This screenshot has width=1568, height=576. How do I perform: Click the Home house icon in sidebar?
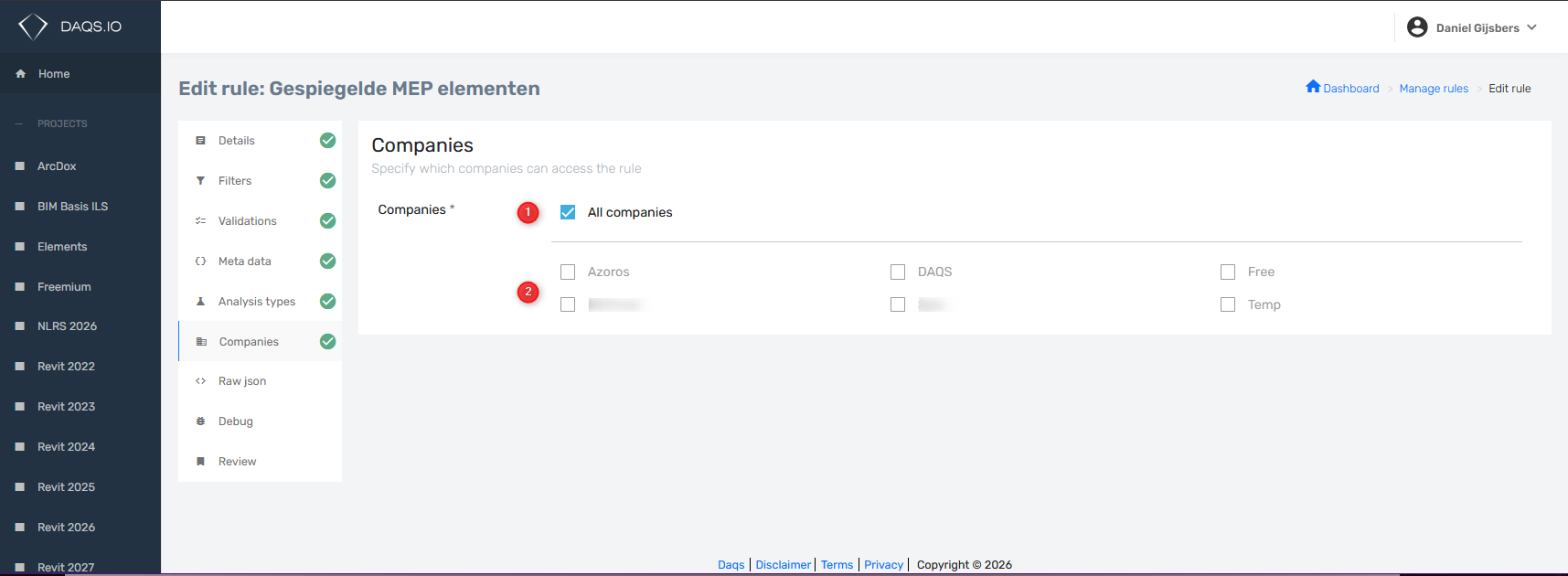click(20, 74)
